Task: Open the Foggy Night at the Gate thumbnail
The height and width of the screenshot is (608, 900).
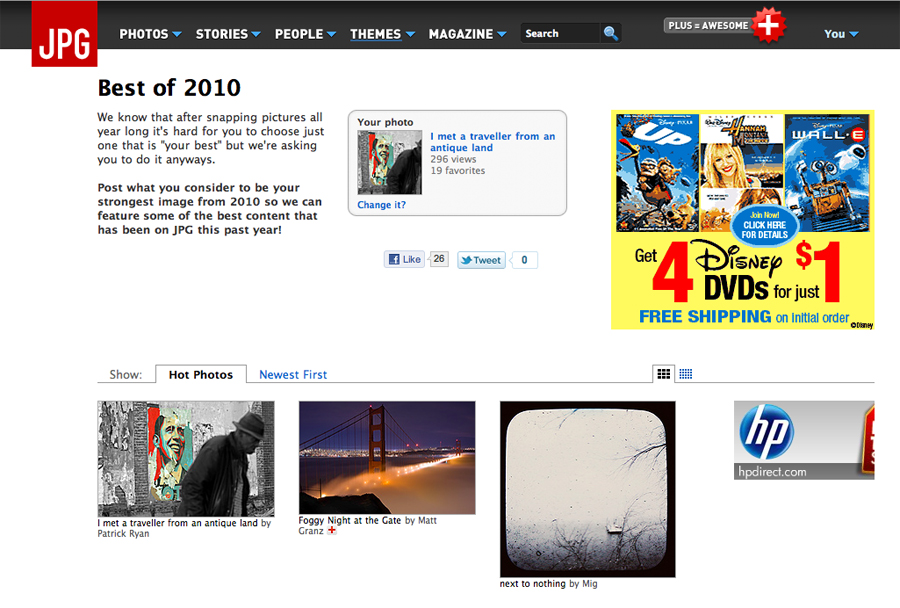Action: (x=387, y=457)
